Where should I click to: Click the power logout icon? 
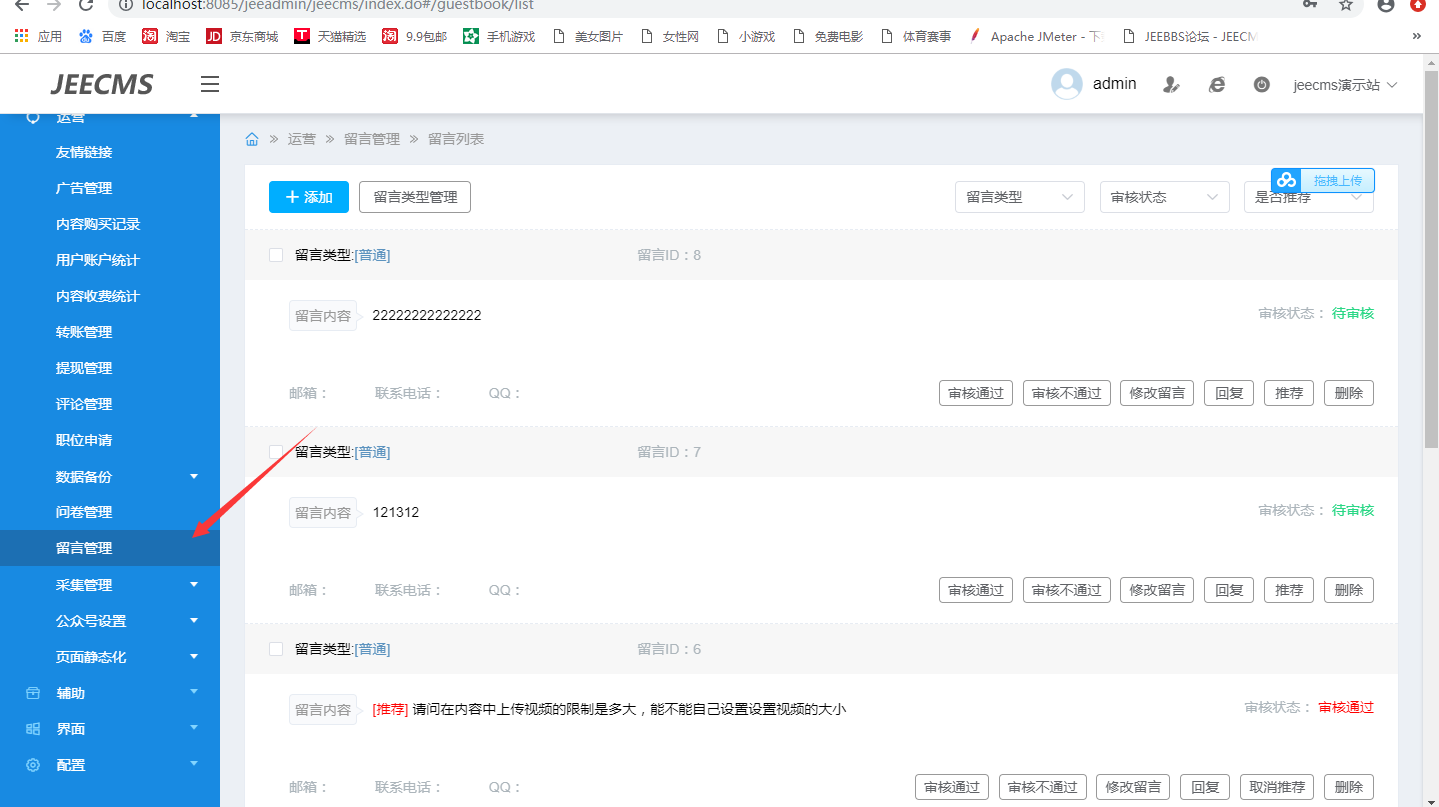pos(1261,85)
